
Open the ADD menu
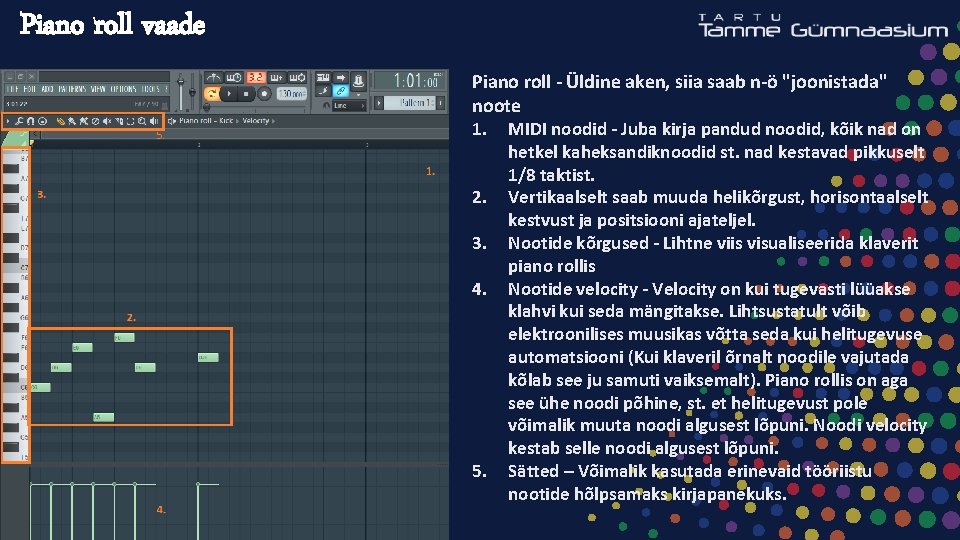pyautogui.click(x=47, y=89)
